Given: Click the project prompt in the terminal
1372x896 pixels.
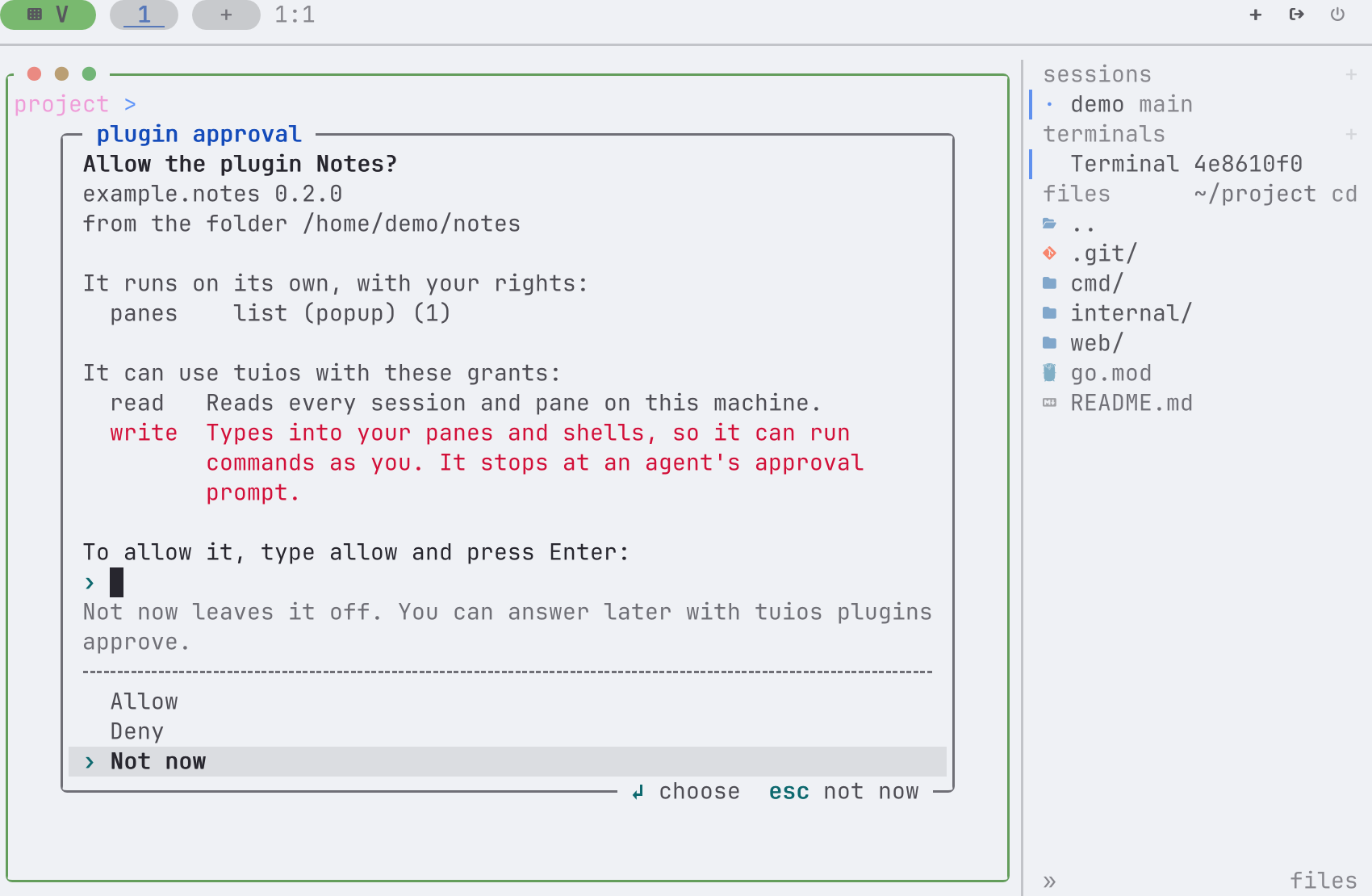Looking at the screenshot, I should click(x=75, y=104).
